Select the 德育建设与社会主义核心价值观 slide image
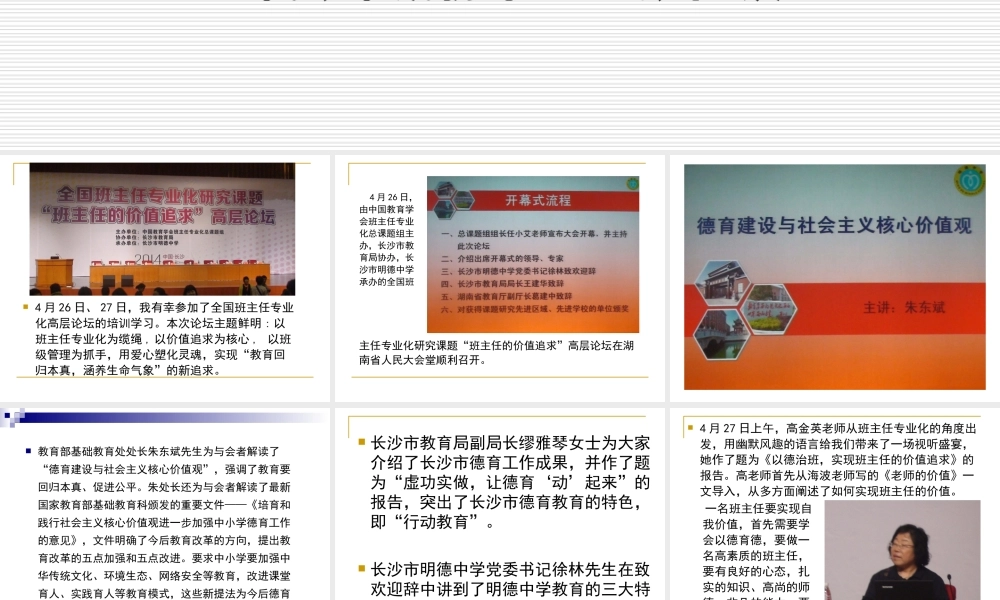 tap(834, 276)
